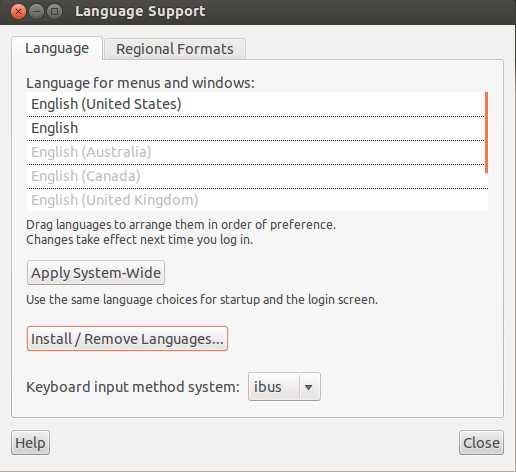Click the language list vertical scrollbar
The width and height of the screenshot is (516, 472).
coord(486,133)
